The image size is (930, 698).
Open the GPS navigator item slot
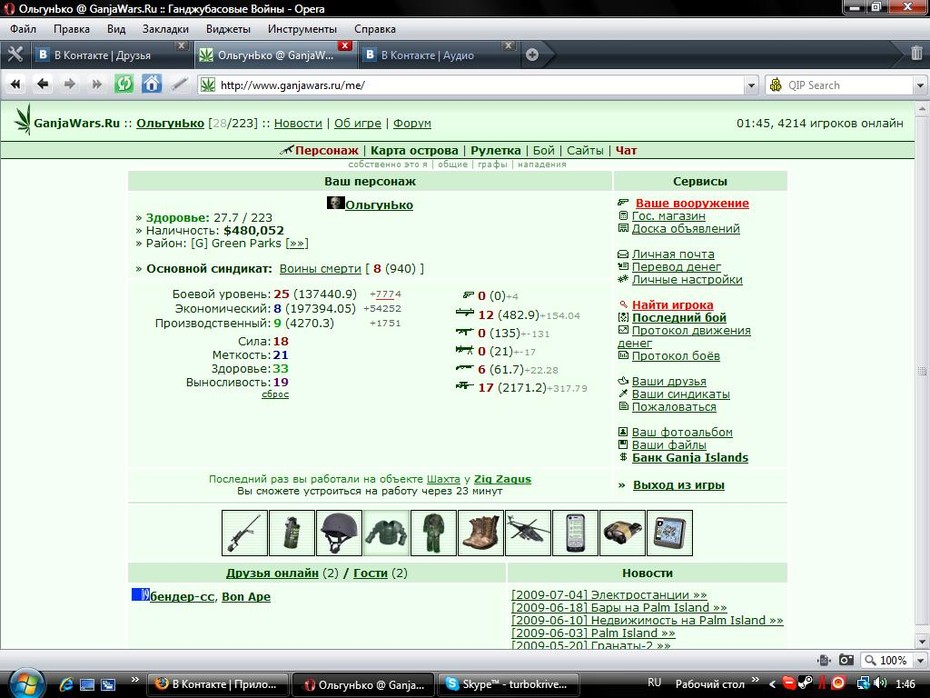[670, 533]
